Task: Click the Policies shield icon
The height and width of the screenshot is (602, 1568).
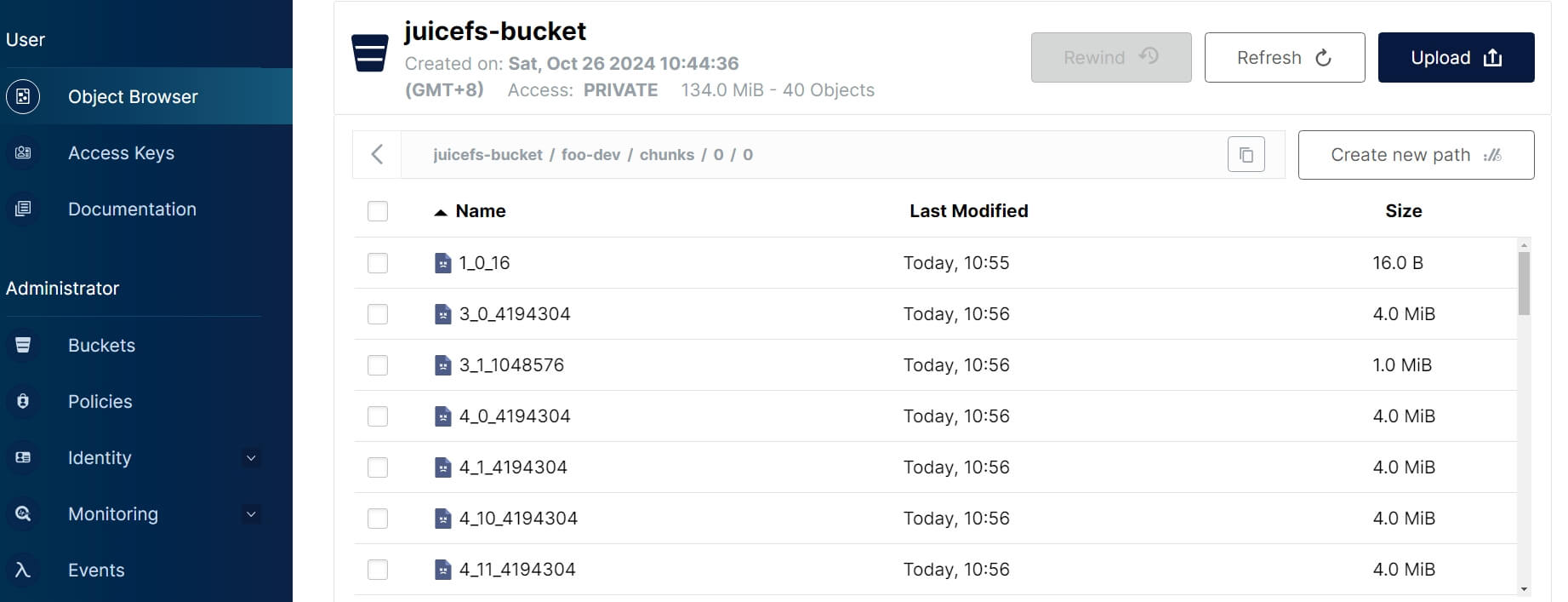Action: click(x=23, y=401)
